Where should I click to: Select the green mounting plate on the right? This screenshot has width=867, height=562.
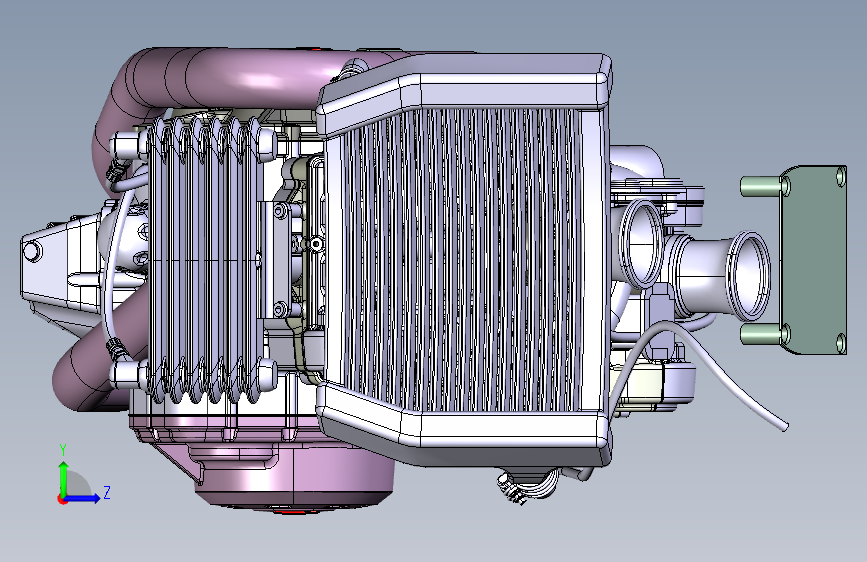pos(814,260)
